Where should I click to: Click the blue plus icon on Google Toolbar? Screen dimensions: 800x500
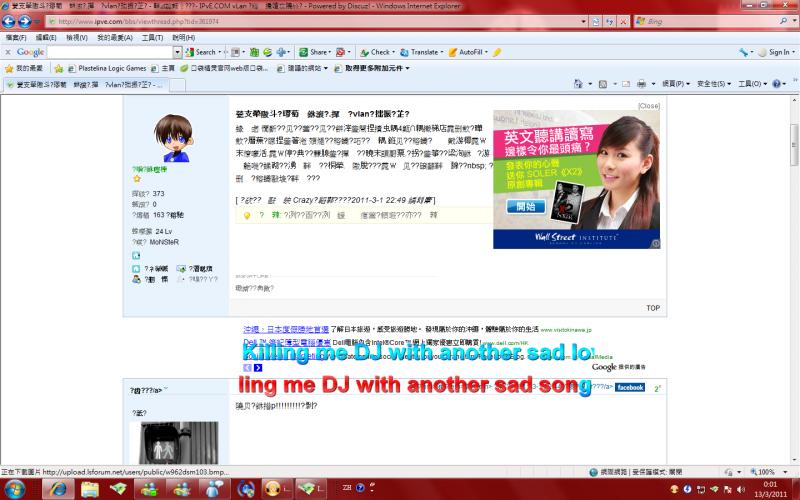coord(281,52)
